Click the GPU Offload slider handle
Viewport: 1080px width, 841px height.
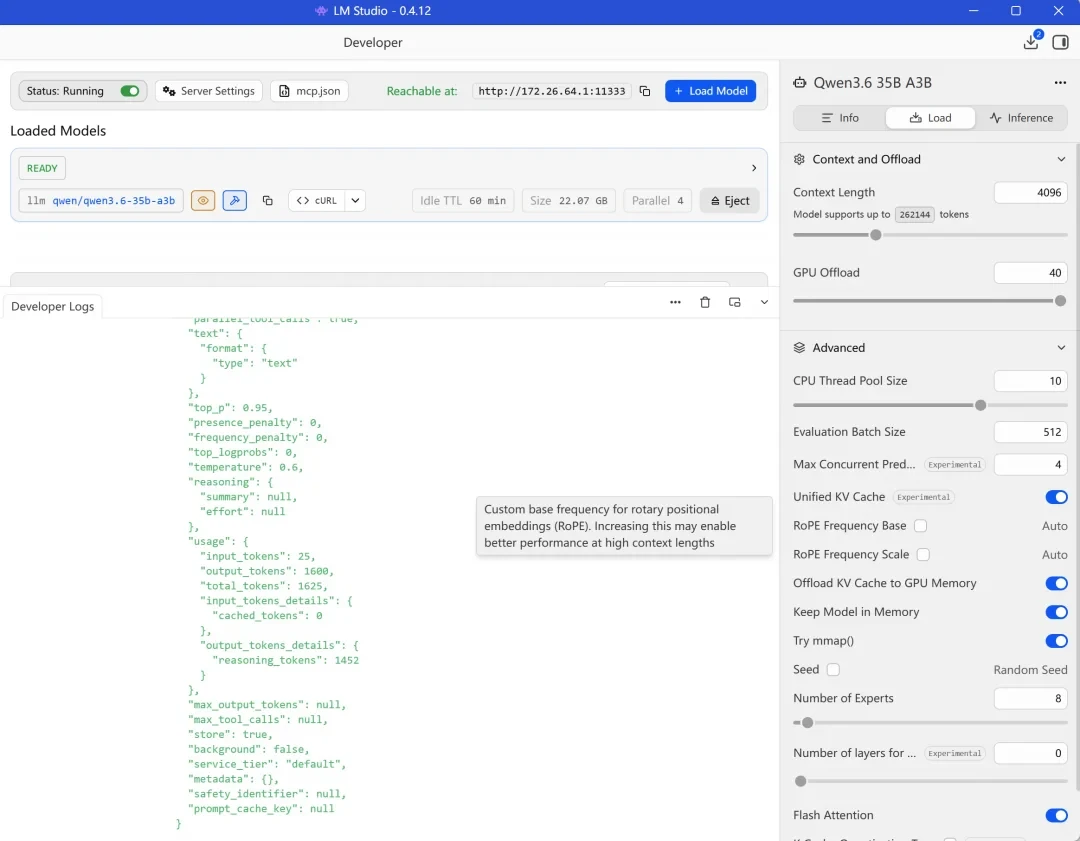(x=1060, y=301)
